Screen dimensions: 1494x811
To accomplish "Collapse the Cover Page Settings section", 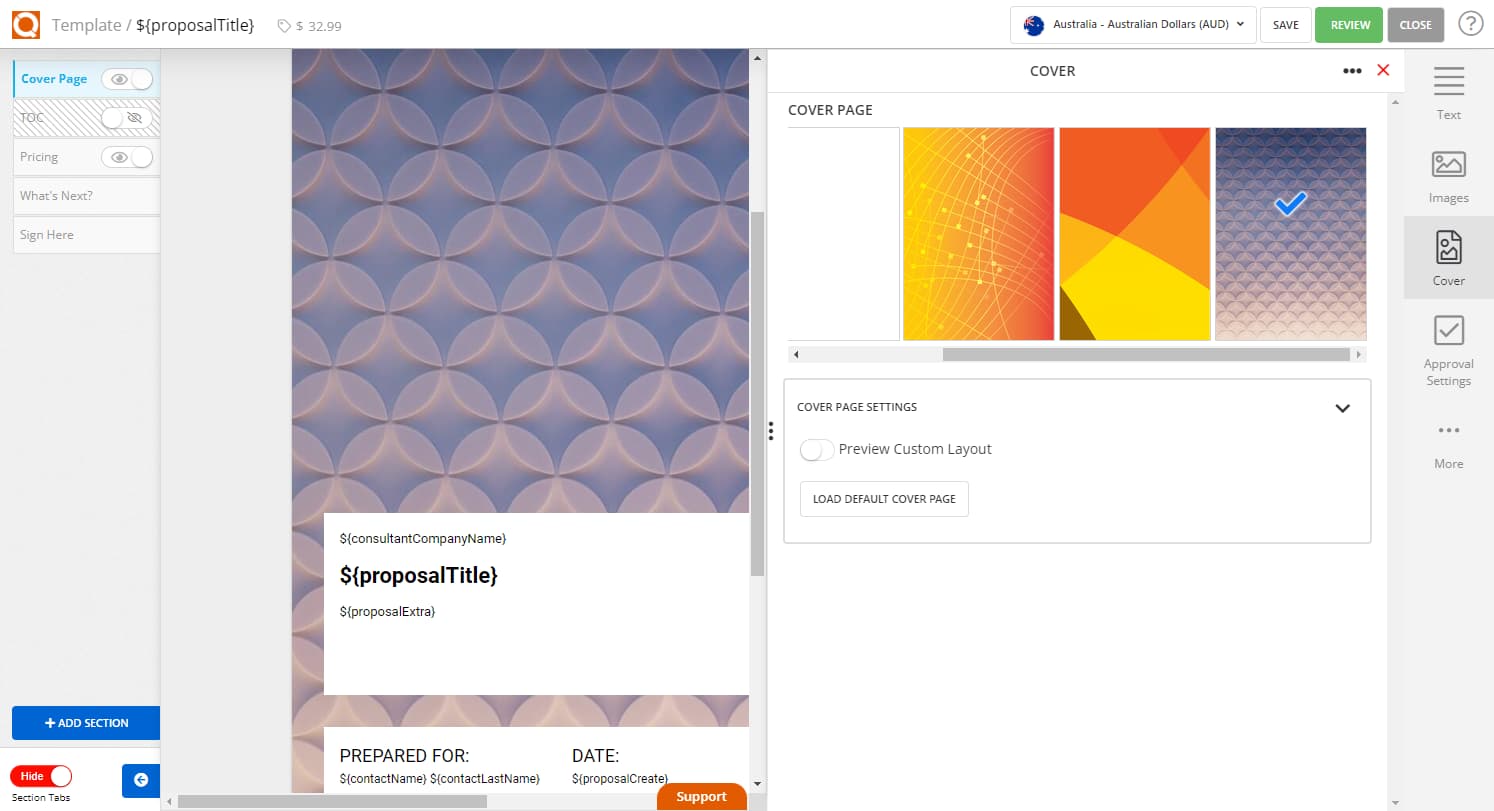I will click(1342, 408).
